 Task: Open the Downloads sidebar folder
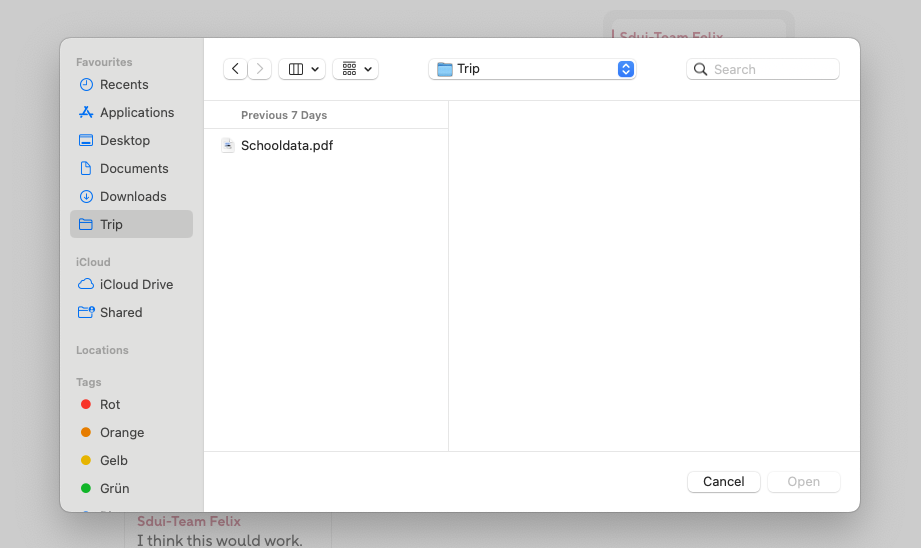(133, 197)
